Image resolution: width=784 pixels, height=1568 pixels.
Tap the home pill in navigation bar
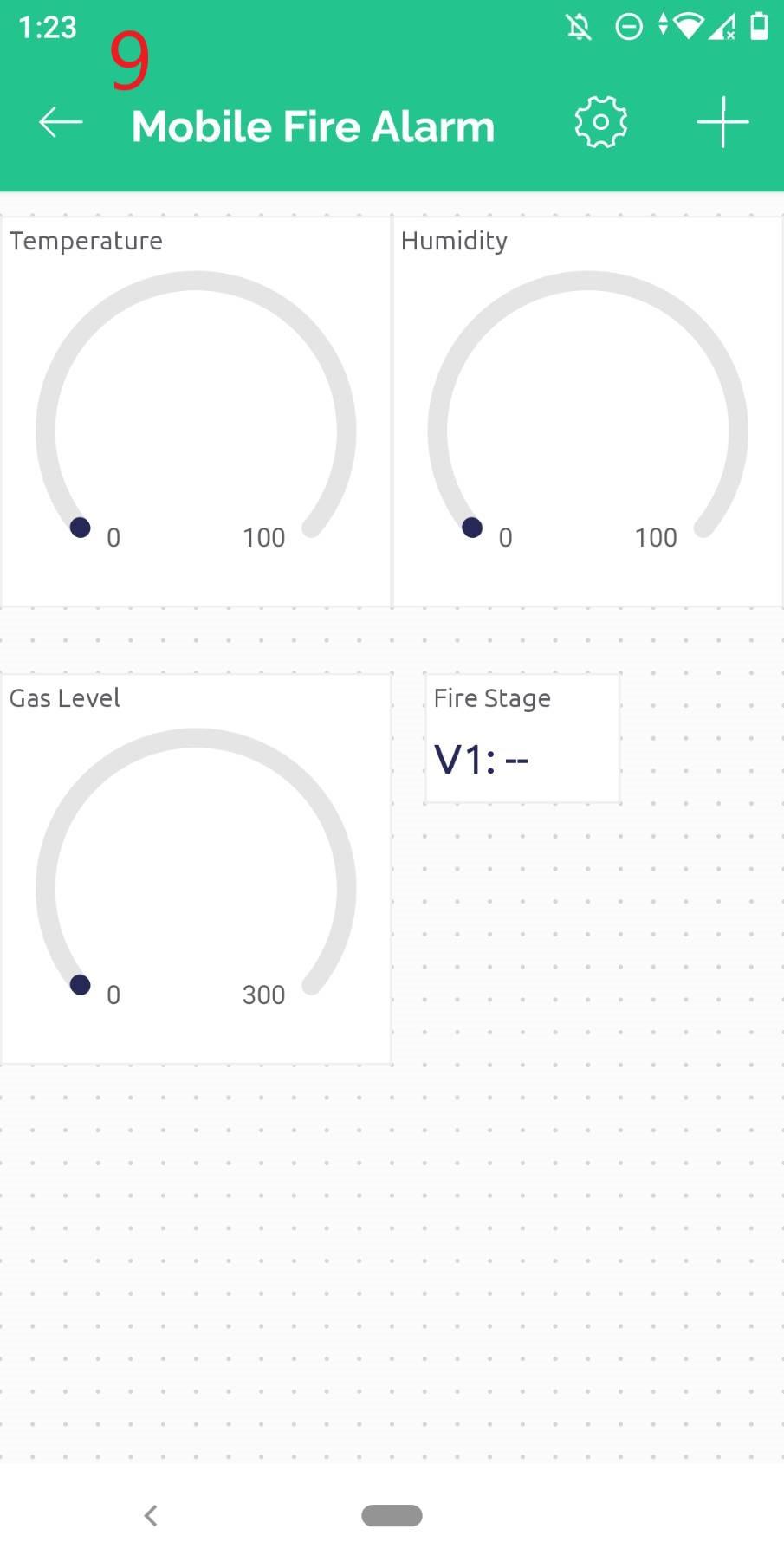coord(392,1515)
